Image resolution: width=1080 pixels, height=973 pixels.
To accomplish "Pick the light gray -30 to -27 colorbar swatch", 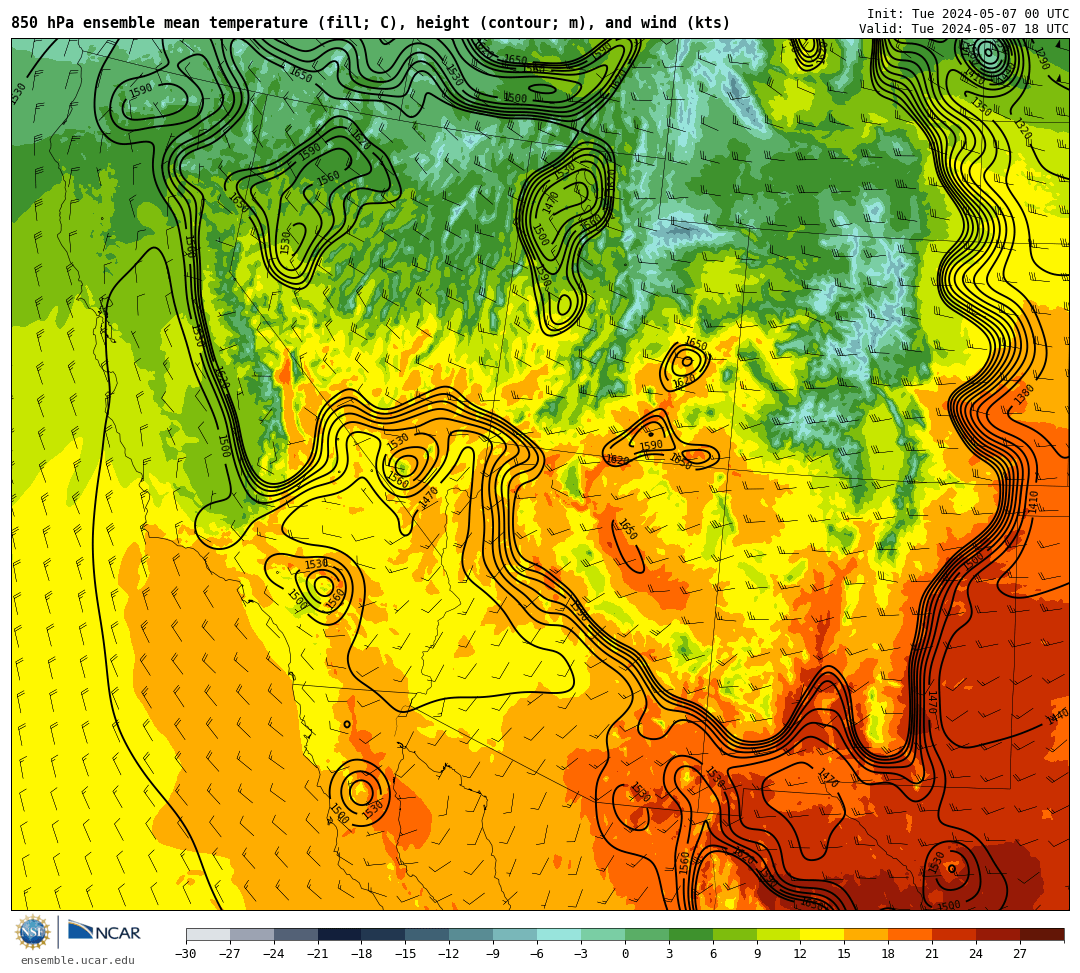I will point(208,934).
